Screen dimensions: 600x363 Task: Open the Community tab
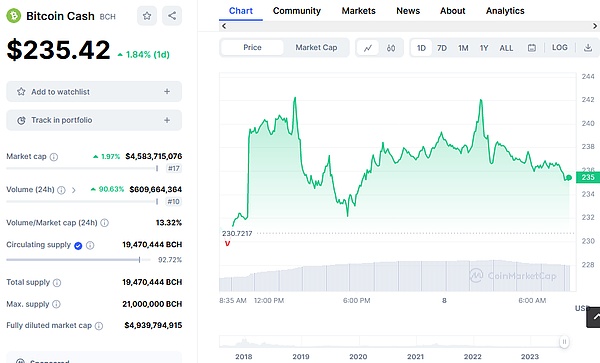tap(297, 11)
